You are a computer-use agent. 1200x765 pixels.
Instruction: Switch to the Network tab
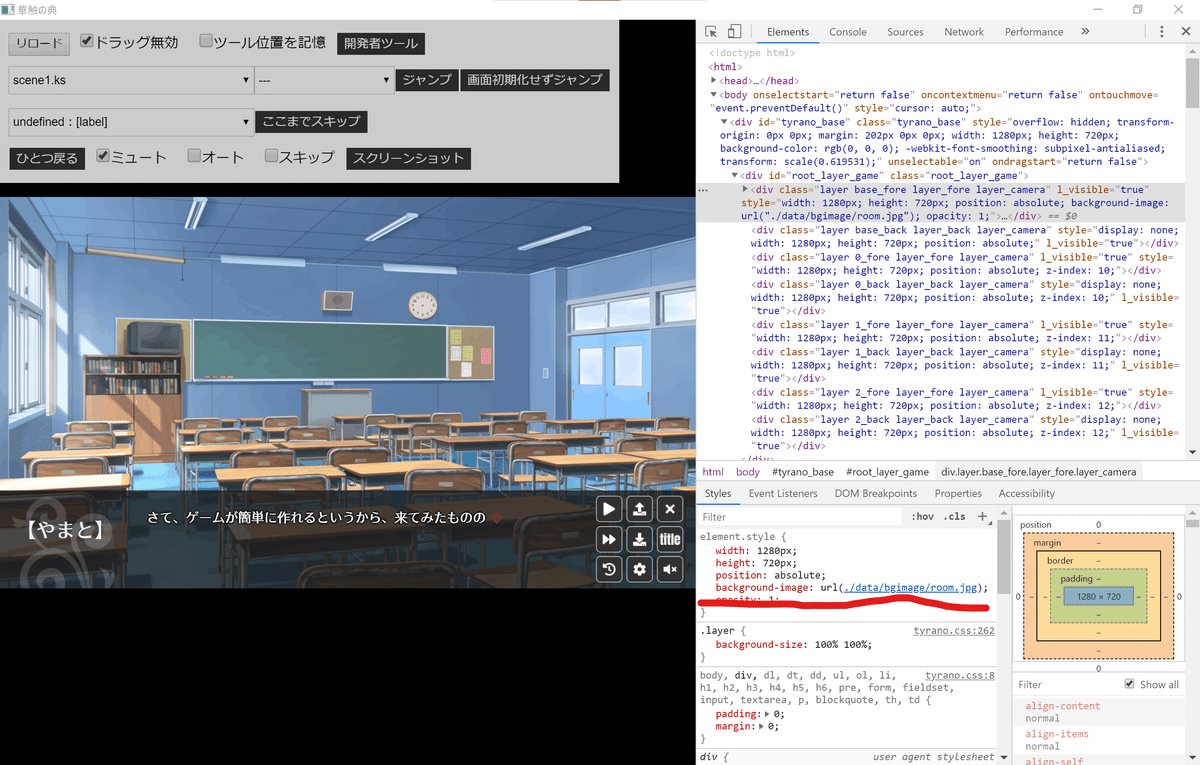tap(964, 32)
